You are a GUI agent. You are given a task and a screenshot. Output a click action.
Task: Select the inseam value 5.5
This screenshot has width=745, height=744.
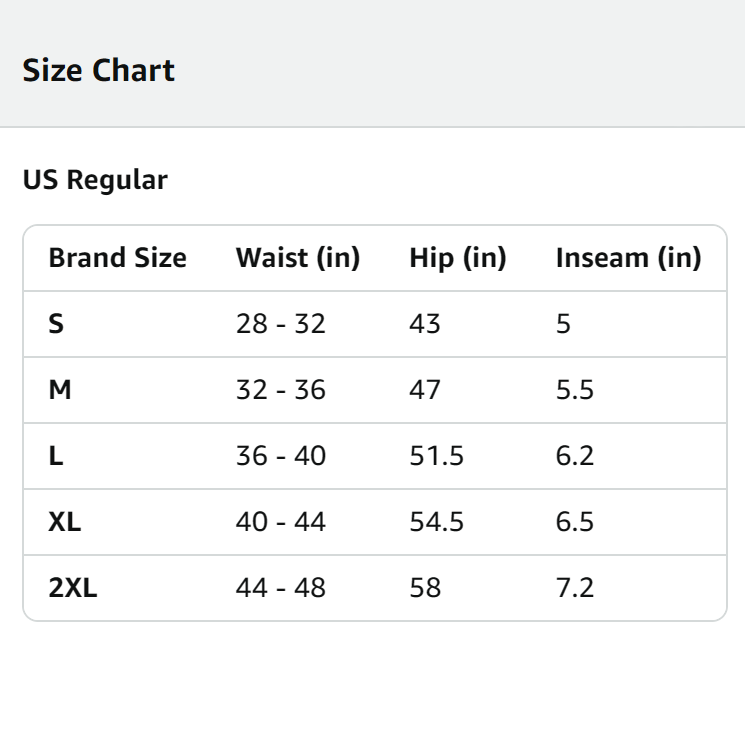(574, 390)
